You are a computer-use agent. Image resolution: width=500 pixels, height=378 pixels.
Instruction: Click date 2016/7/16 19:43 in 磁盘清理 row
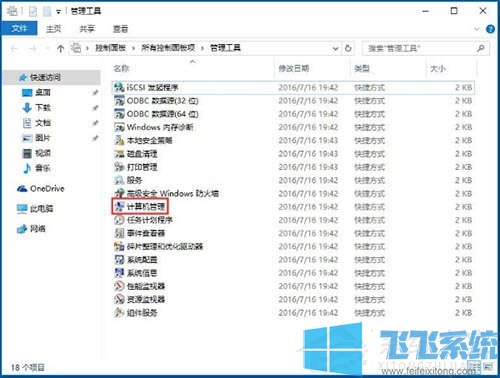(308, 154)
